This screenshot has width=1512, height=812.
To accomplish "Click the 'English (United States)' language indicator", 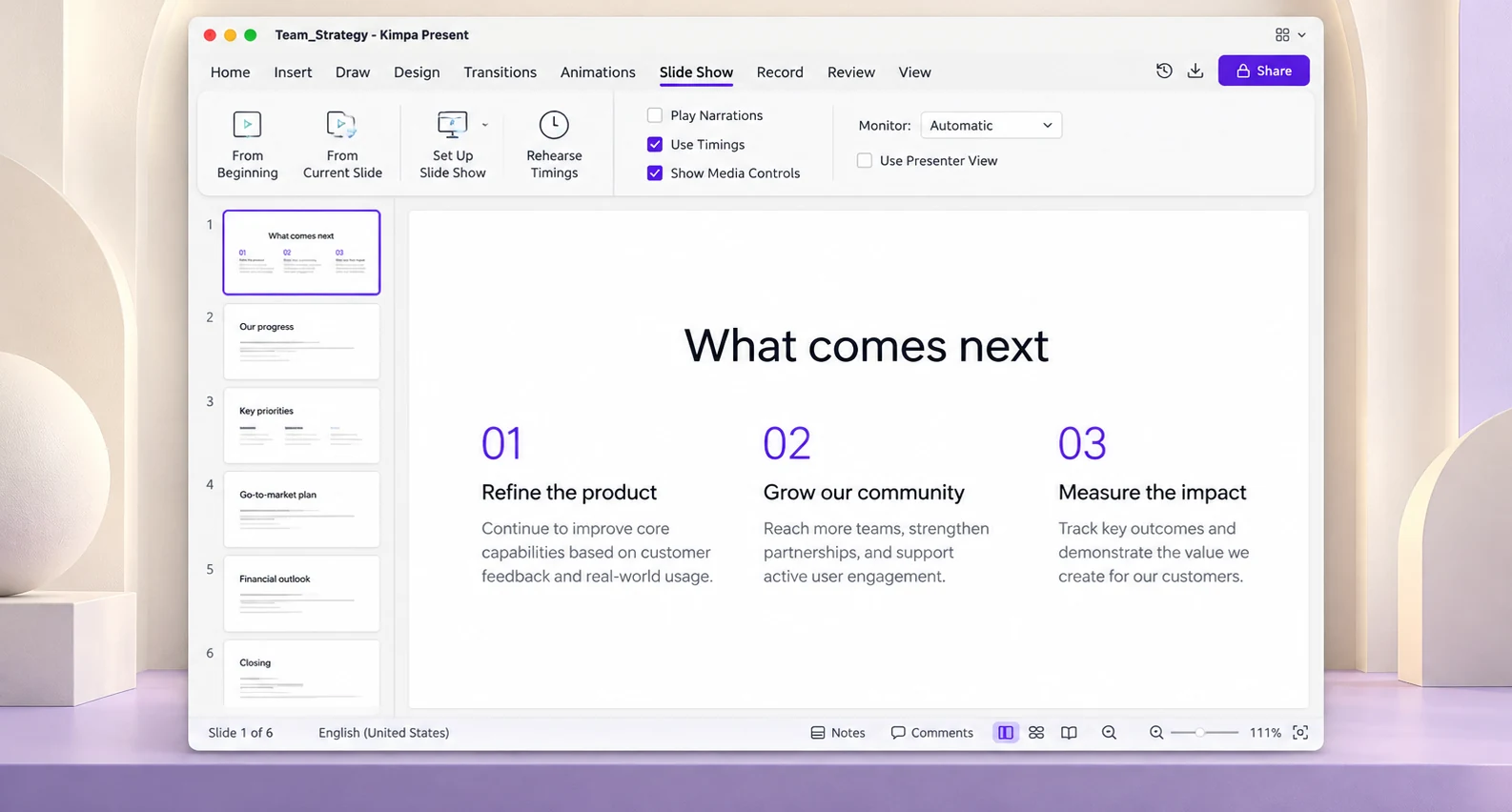I will 383,733.
